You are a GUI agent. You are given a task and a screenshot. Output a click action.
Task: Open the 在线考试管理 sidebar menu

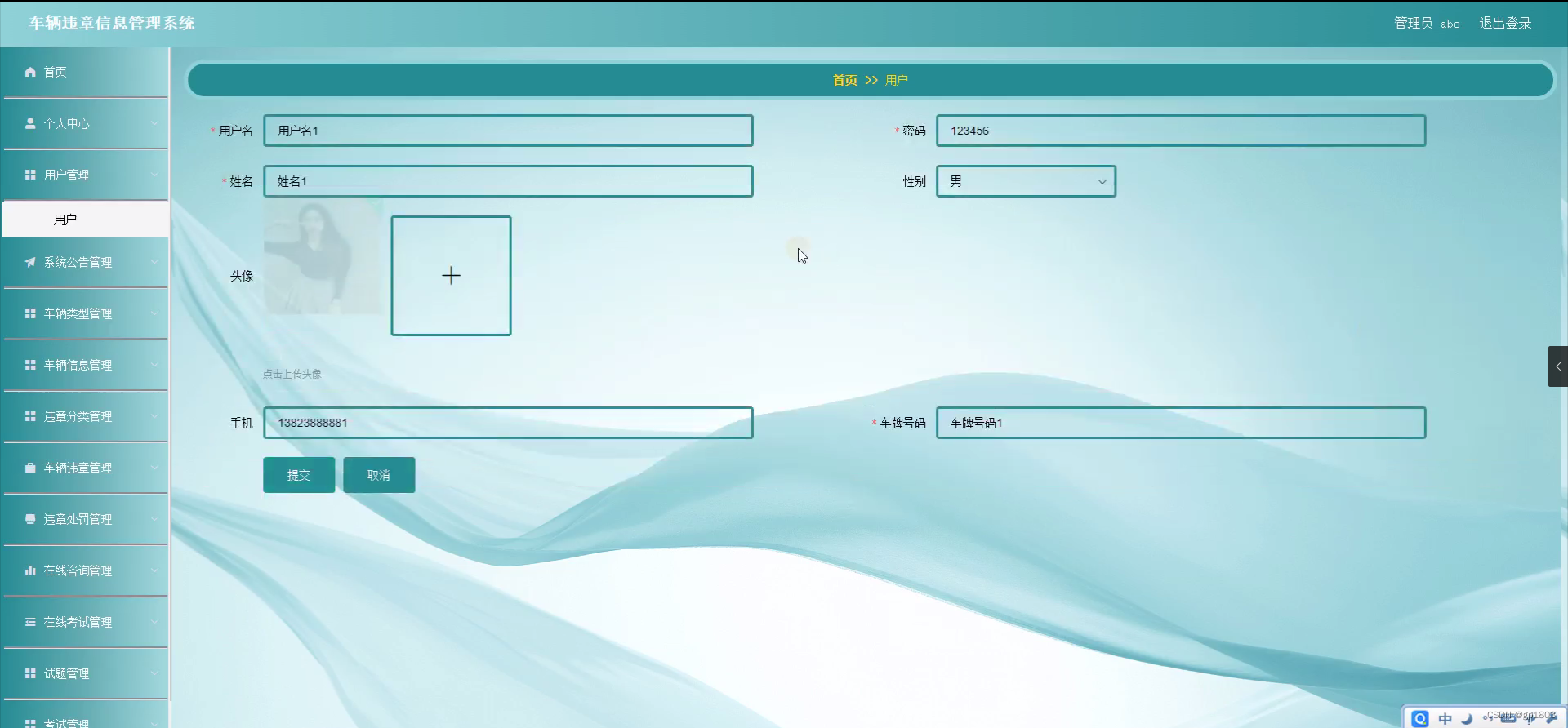click(x=85, y=622)
